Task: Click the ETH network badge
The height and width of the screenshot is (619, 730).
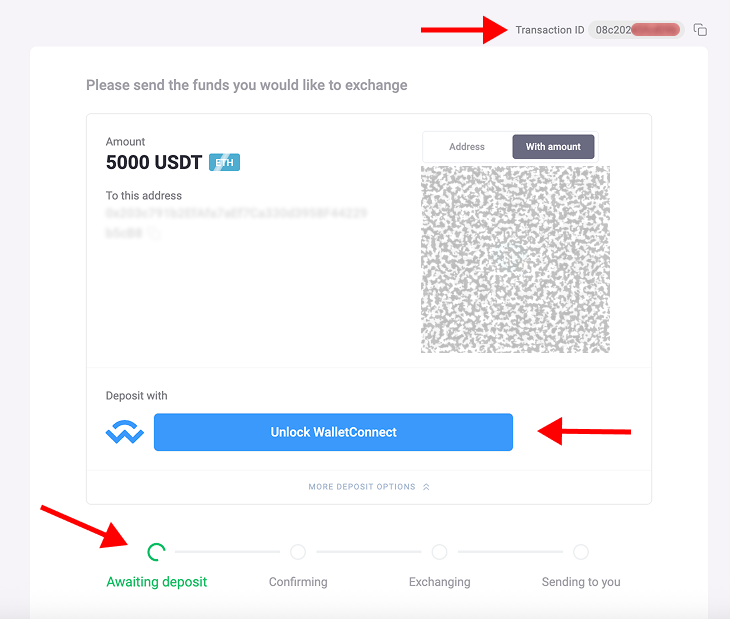Action: [x=224, y=162]
